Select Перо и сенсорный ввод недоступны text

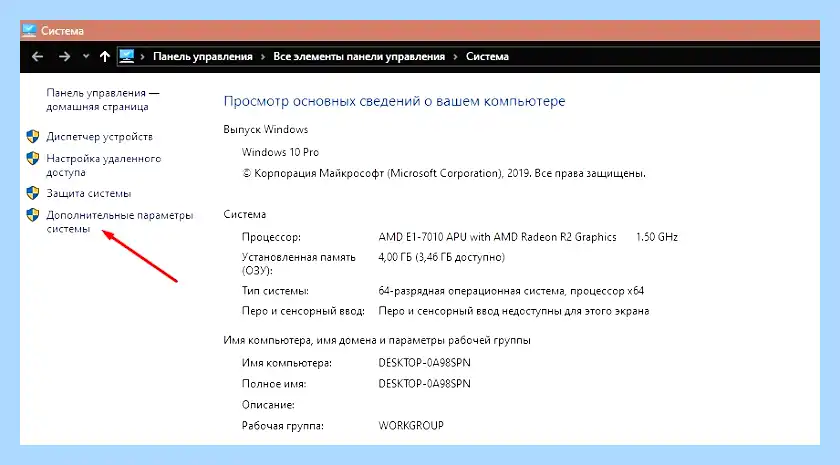coord(514,311)
